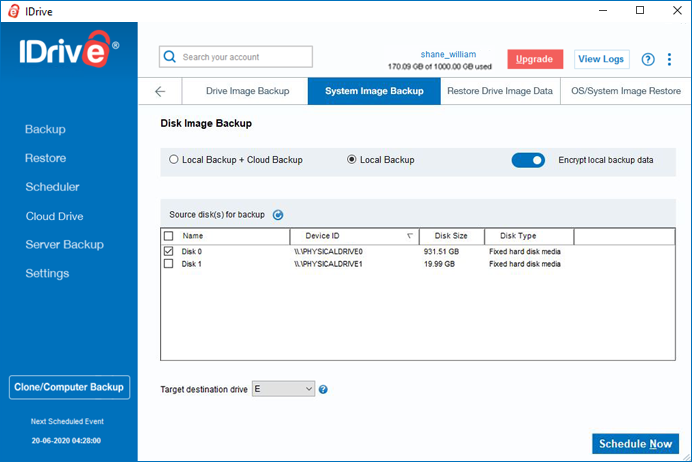Click the Search your account field
This screenshot has width=692, height=462.
click(x=236, y=57)
